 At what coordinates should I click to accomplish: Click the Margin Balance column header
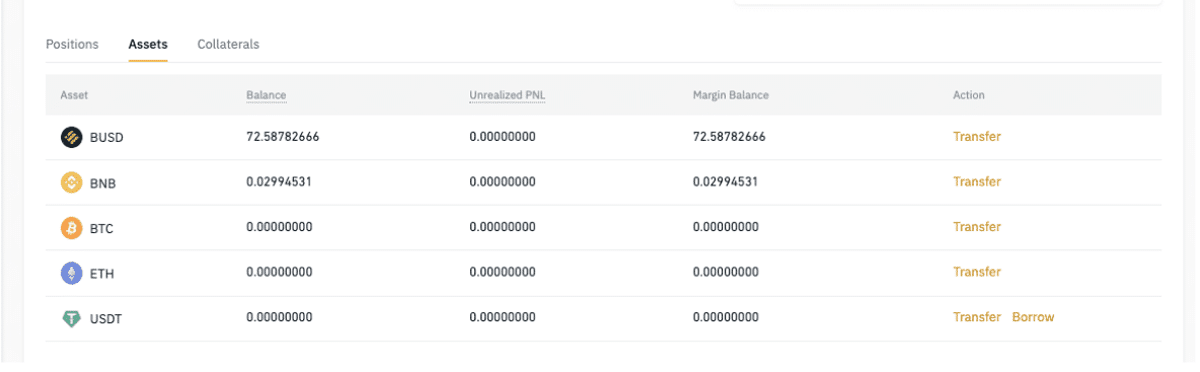pos(731,95)
